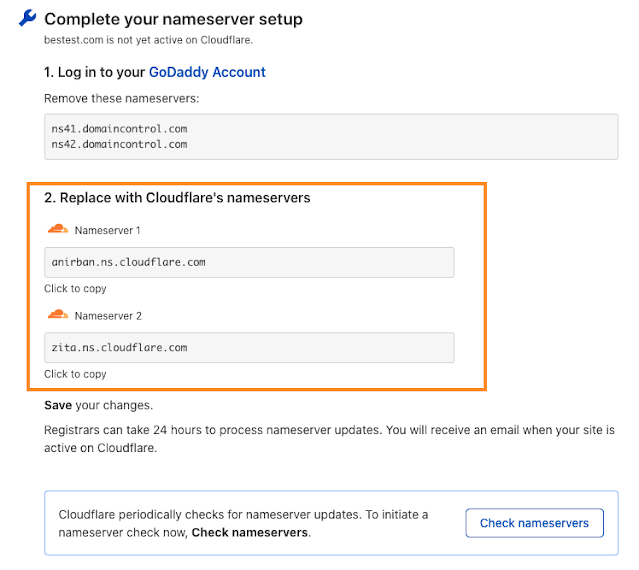Open the GoDaddy Account link
The width and height of the screenshot is (639, 570).
207,72
